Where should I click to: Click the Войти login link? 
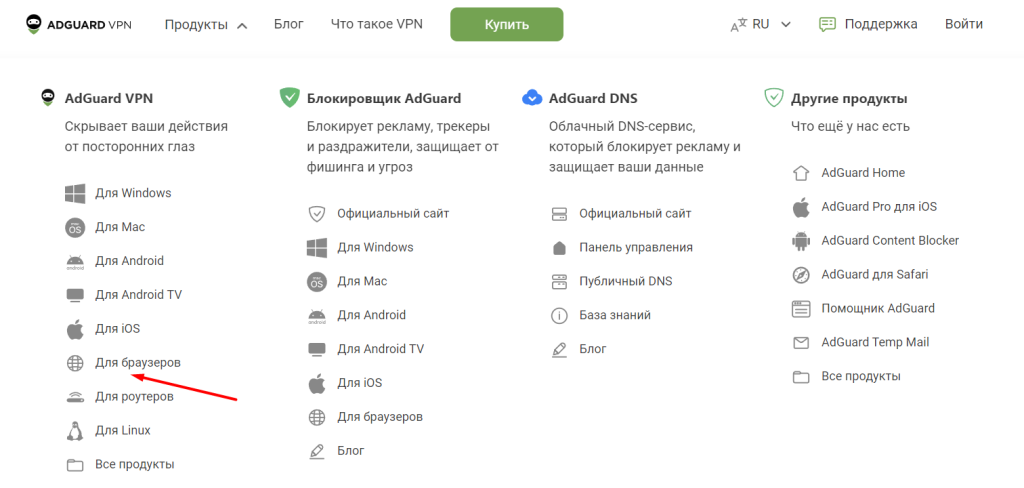[x=963, y=24]
